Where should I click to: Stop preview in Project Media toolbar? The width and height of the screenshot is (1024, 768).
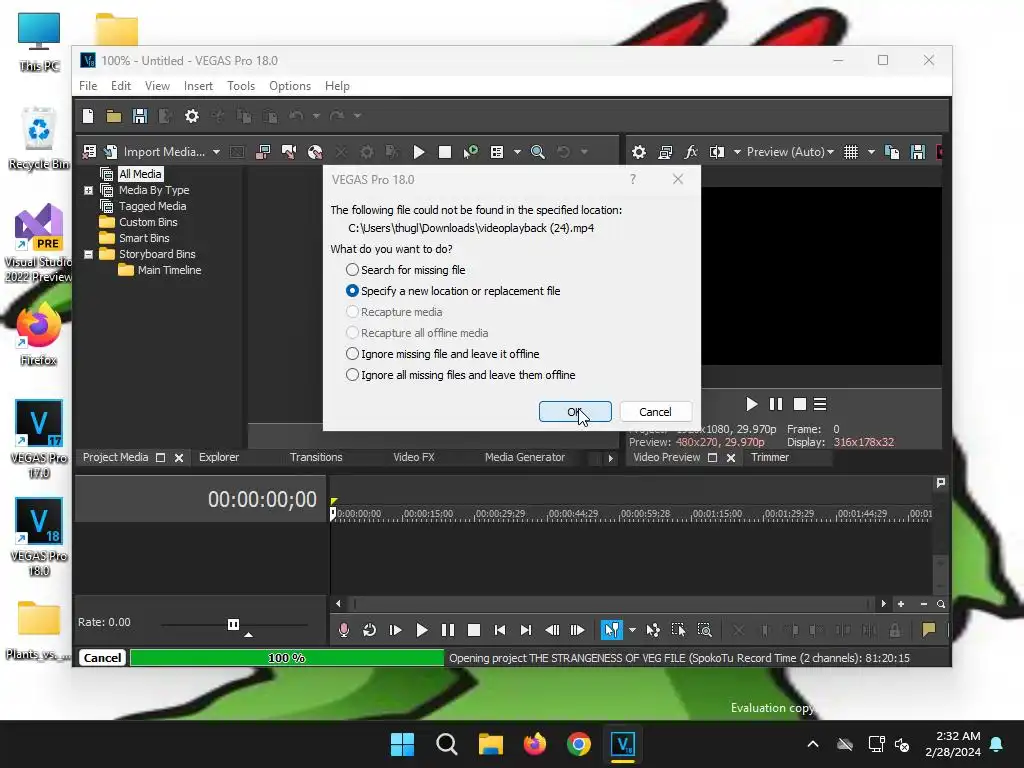[445, 152]
